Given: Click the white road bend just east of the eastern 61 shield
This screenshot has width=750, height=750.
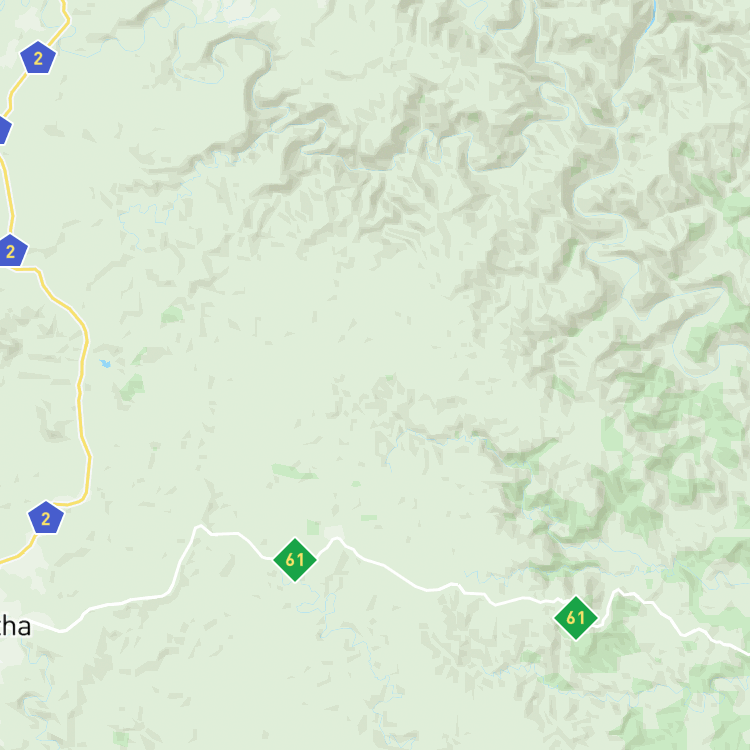Looking at the screenshot, I should click(x=617, y=592).
